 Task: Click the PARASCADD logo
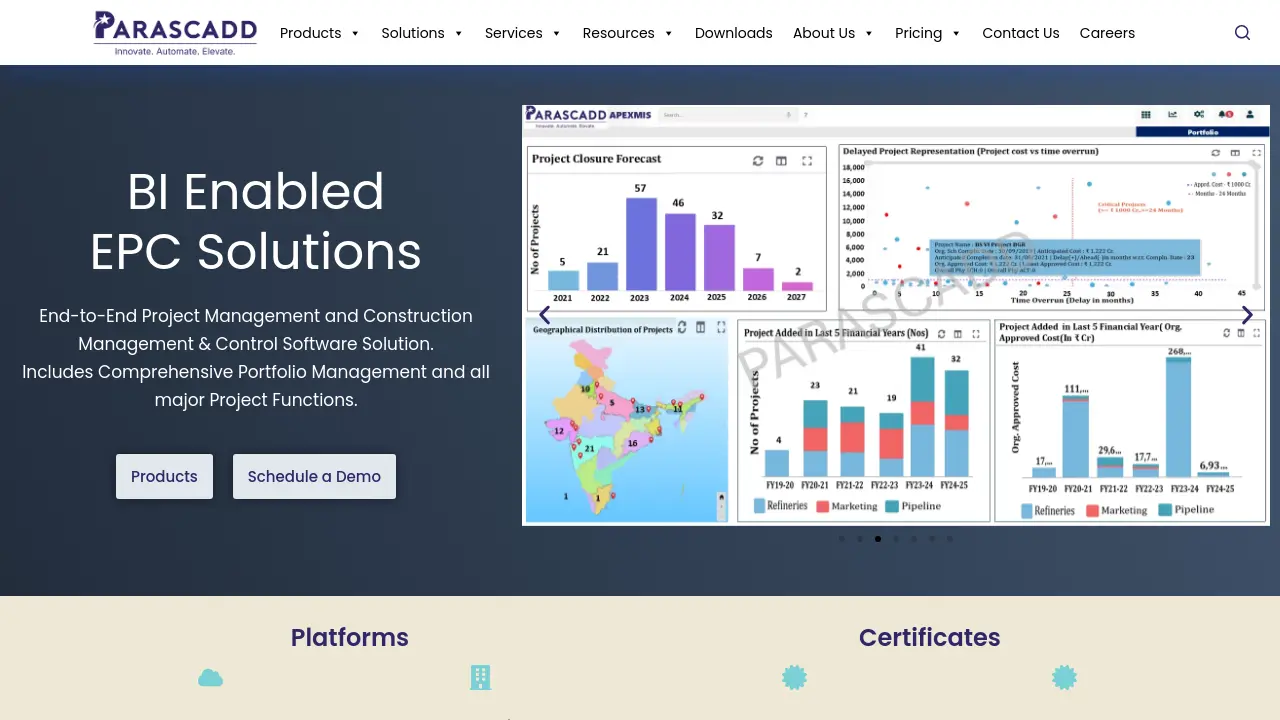coord(175,33)
